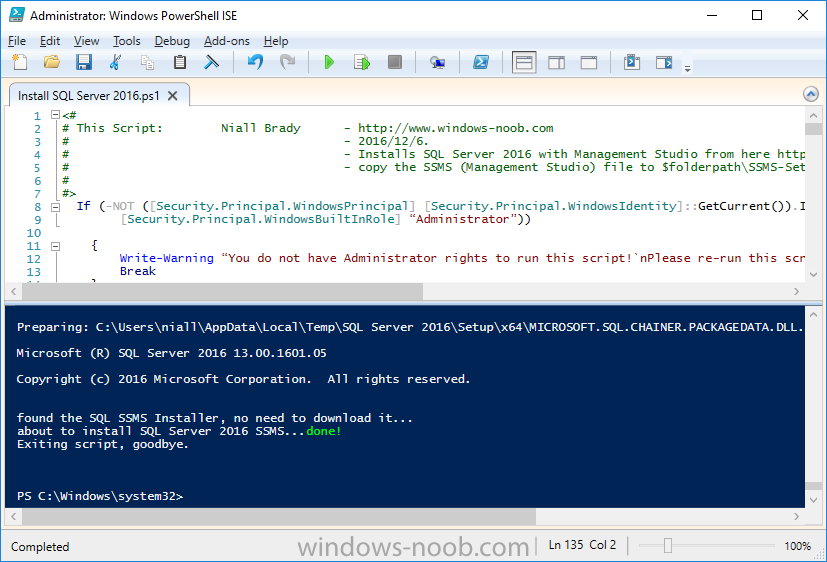Collapse comment block at line 1
The width and height of the screenshot is (827, 562).
[x=55, y=114]
